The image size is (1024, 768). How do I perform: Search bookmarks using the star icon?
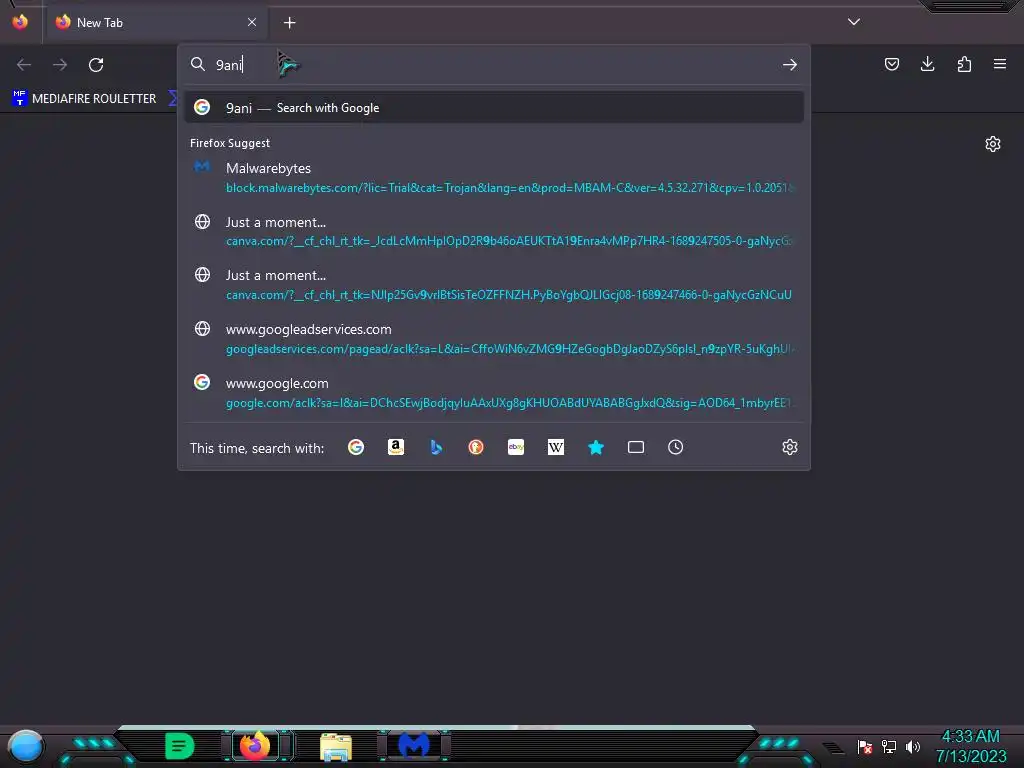click(596, 447)
